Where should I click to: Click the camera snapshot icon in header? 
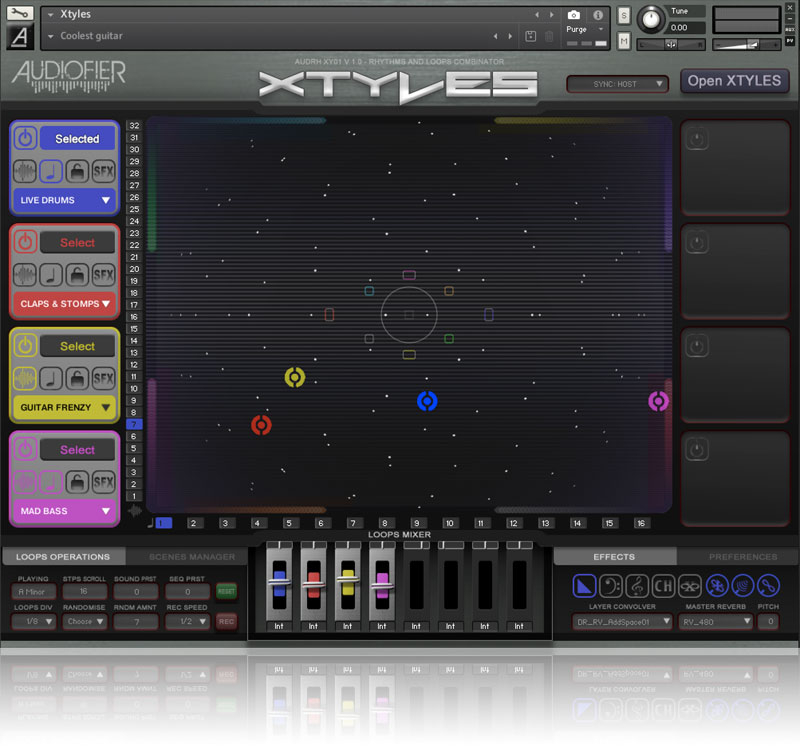point(574,16)
